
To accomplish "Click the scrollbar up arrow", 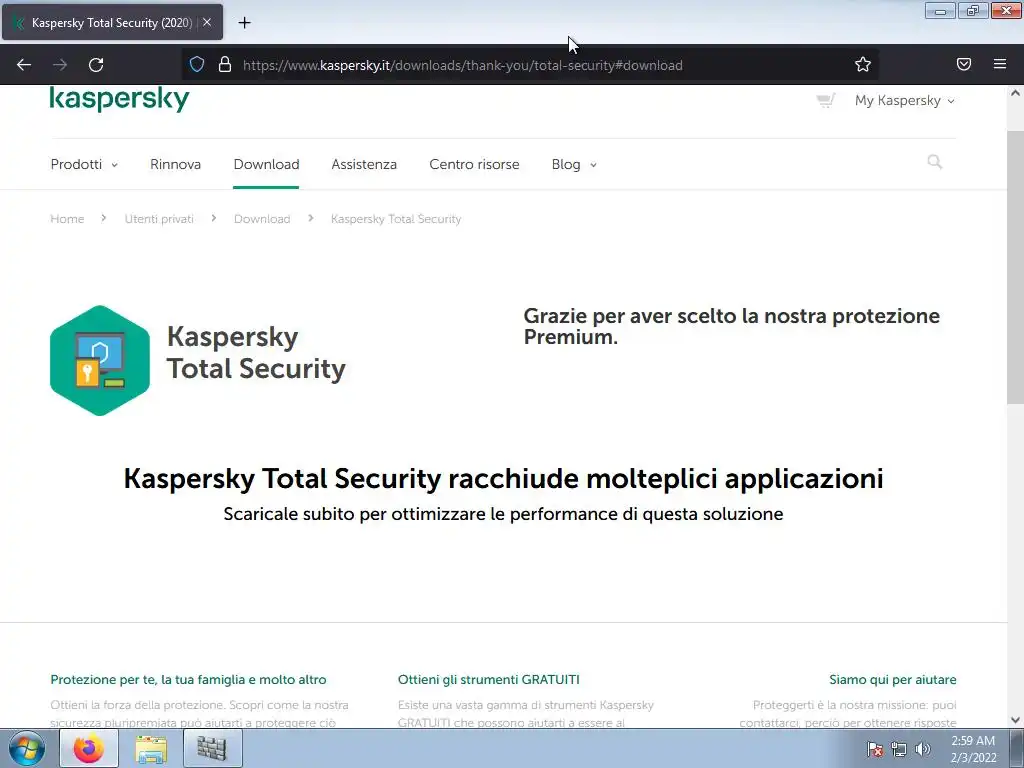I will (1016, 93).
